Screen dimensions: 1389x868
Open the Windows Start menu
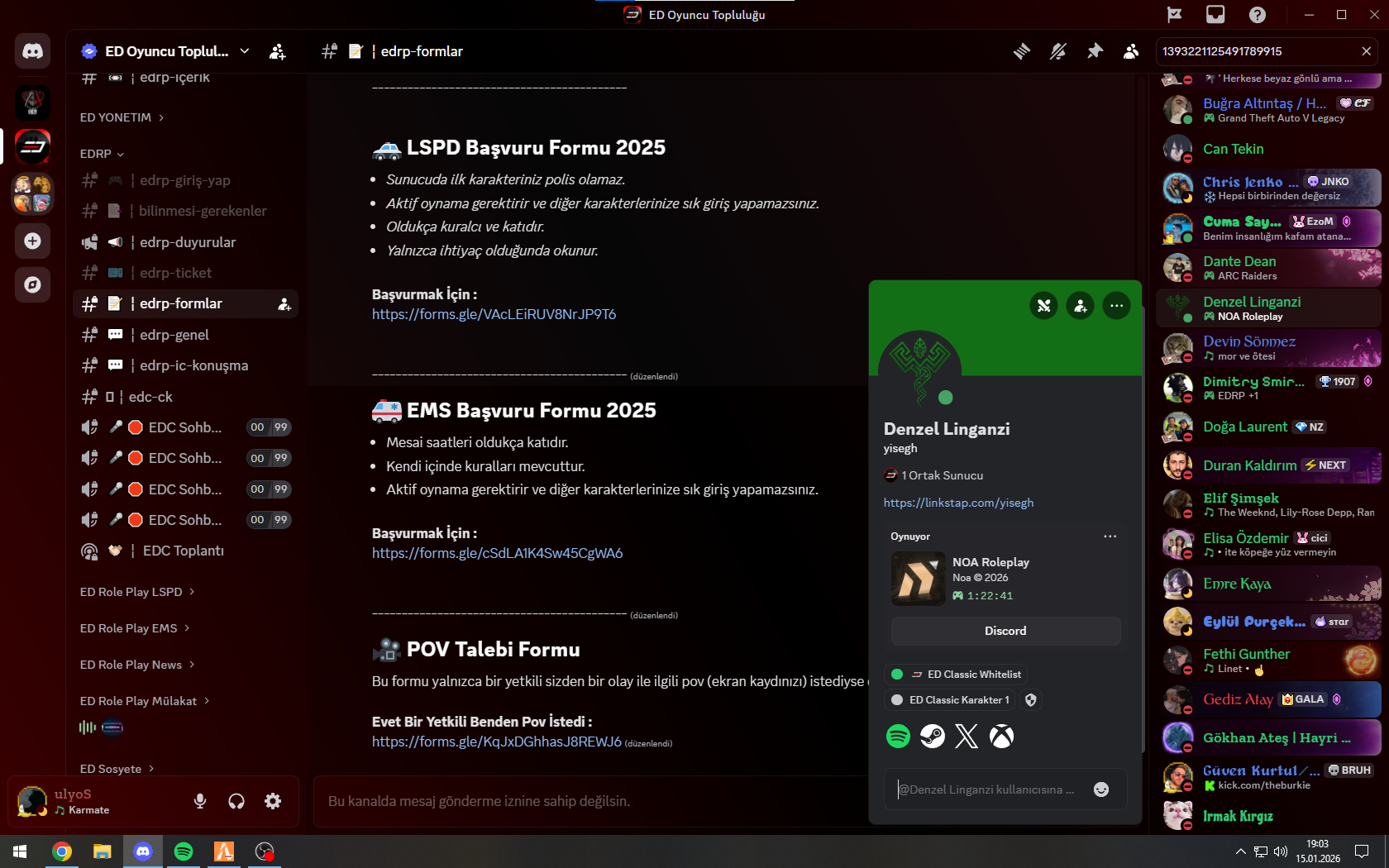(x=20, y=851)
